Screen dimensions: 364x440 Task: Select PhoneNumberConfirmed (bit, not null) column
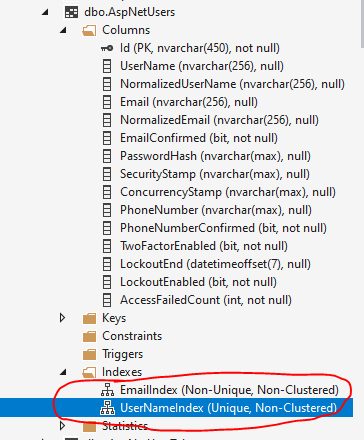pos(223,228)
